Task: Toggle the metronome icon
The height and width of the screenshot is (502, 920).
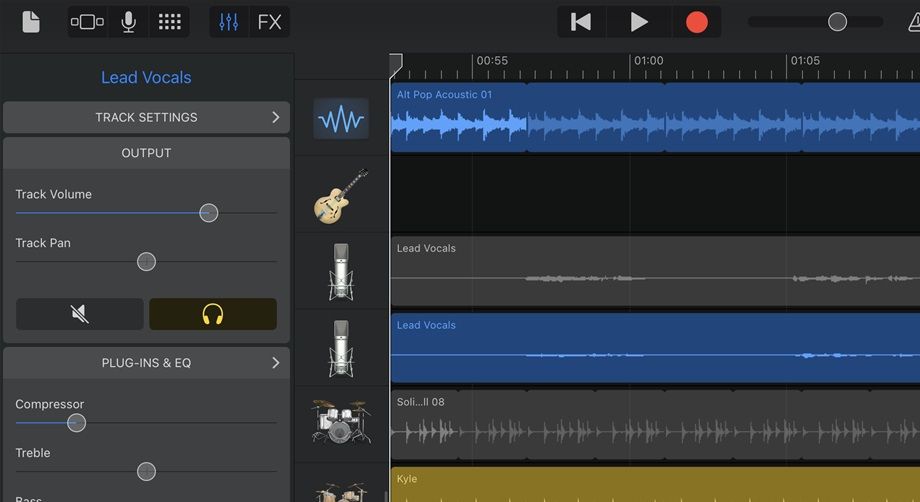Action: (x=914, y=22)
